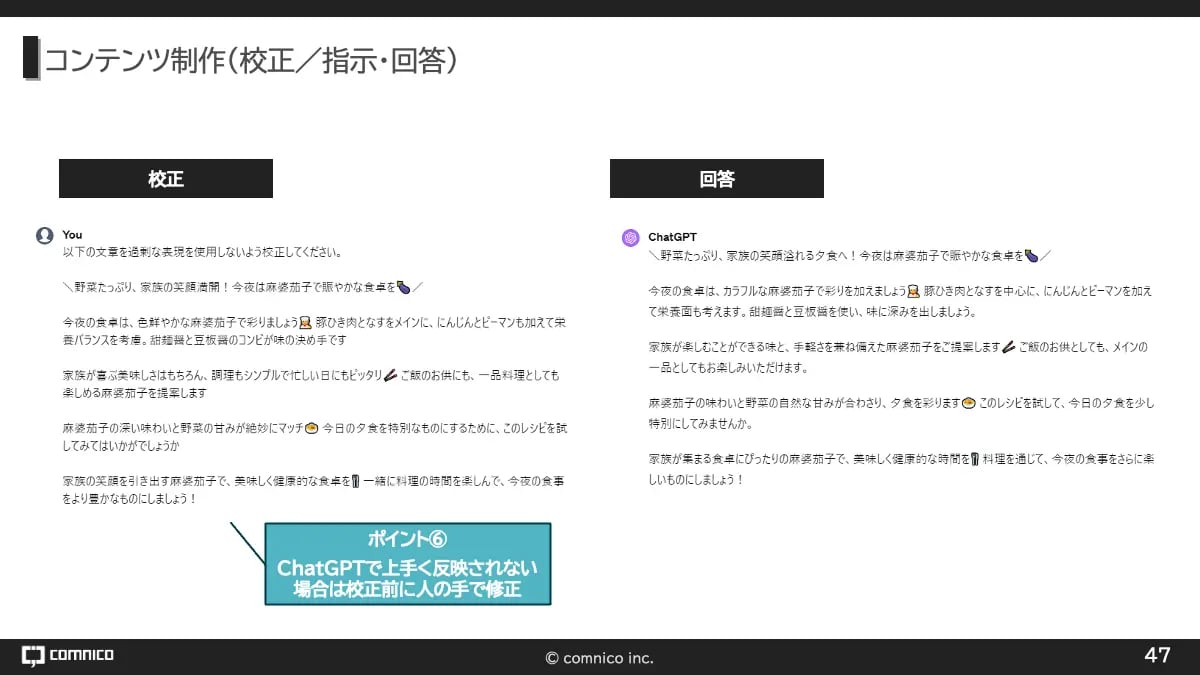Image resolution: width=1200 pixels, height=675 pixels.
Task: Click the text しいものにしましょう！
Action: pyautogui.click(x=696, y=479)
